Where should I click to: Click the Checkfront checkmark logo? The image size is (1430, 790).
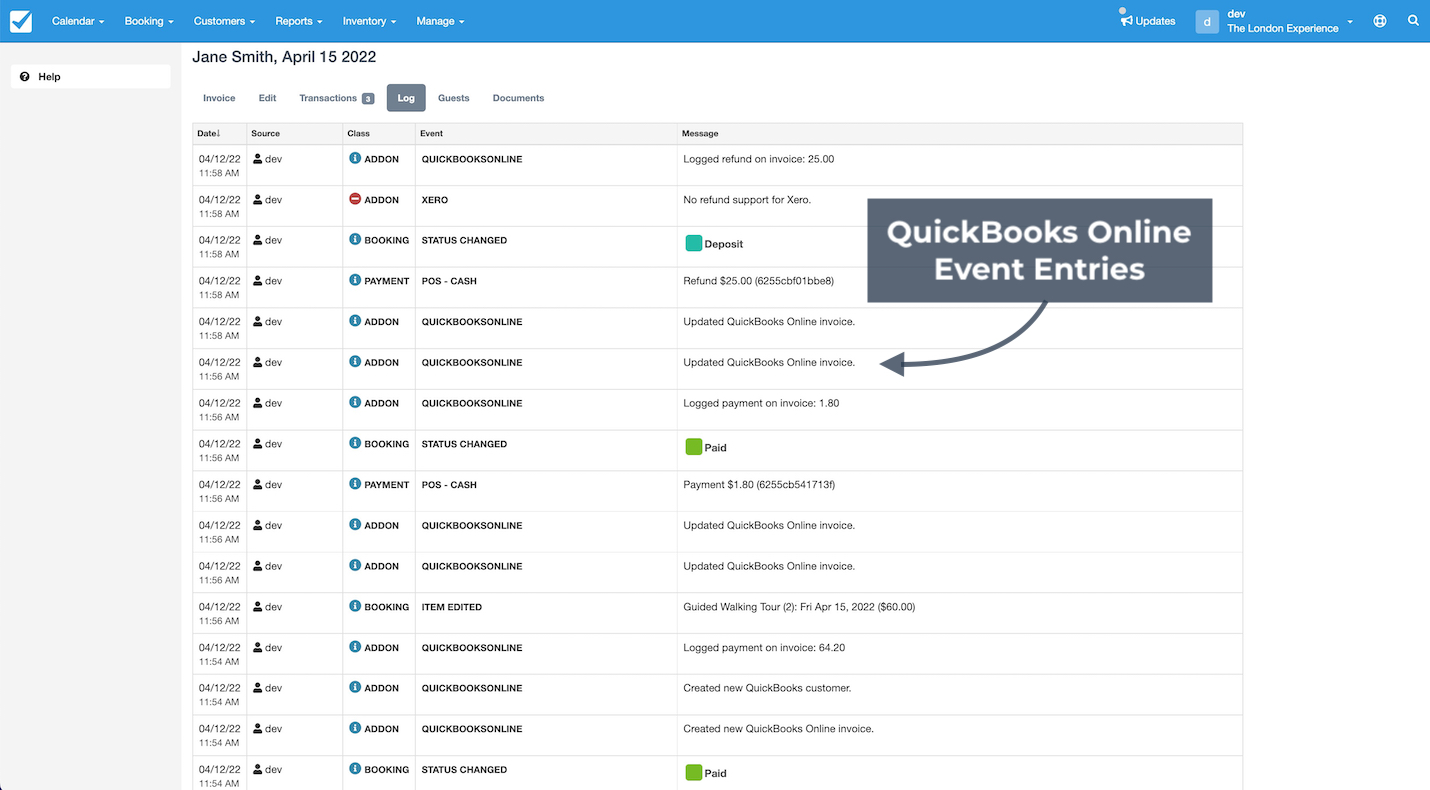coord(20,21)
